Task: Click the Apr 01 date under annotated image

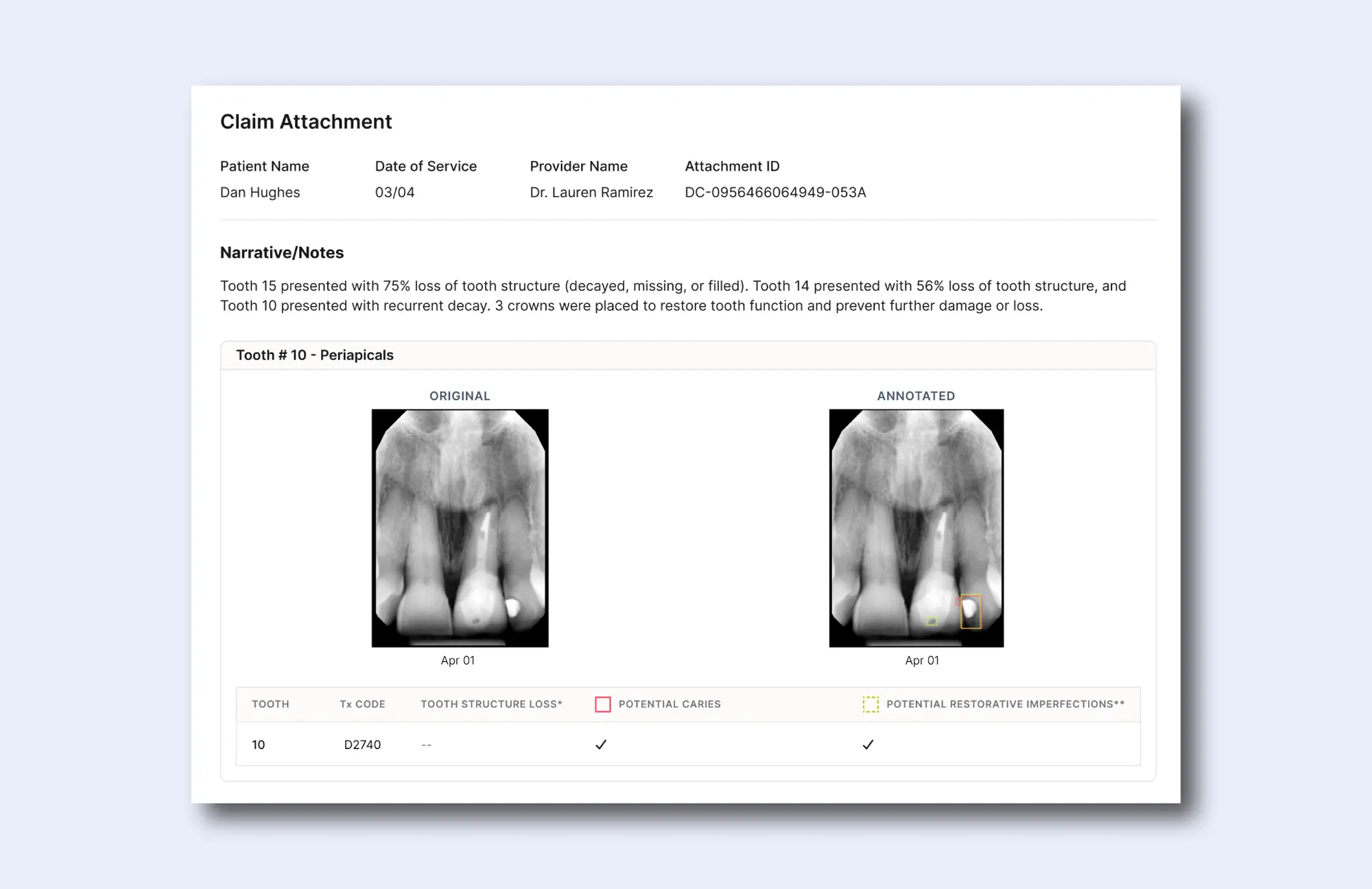Action: (x=921, y=661)
